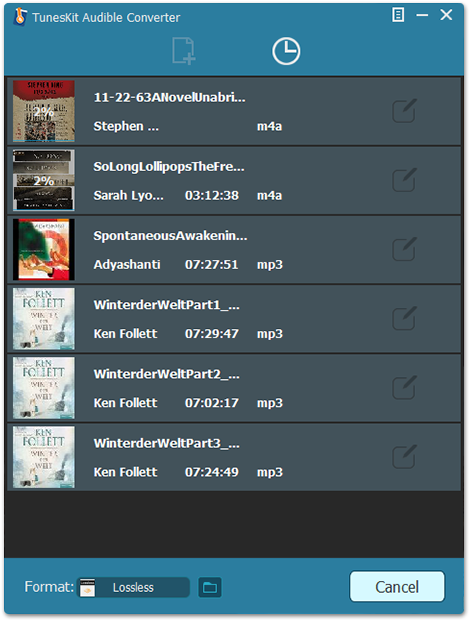This screenshot has width=469, height=620.
Task: Click the add files icon
Action: [183, 51]
